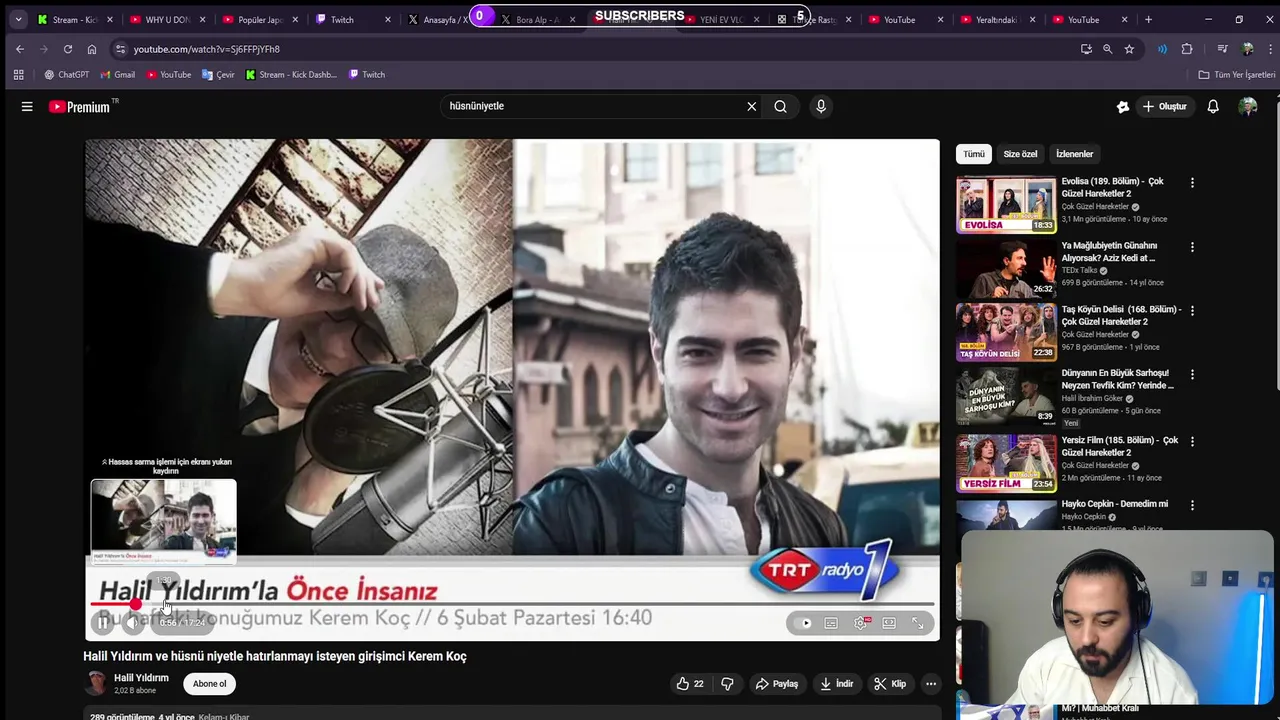Viewport: 1280px width, 720px height.
Task: Open the Halil Yıldırım channel name
Action: [x=141, y=678]
